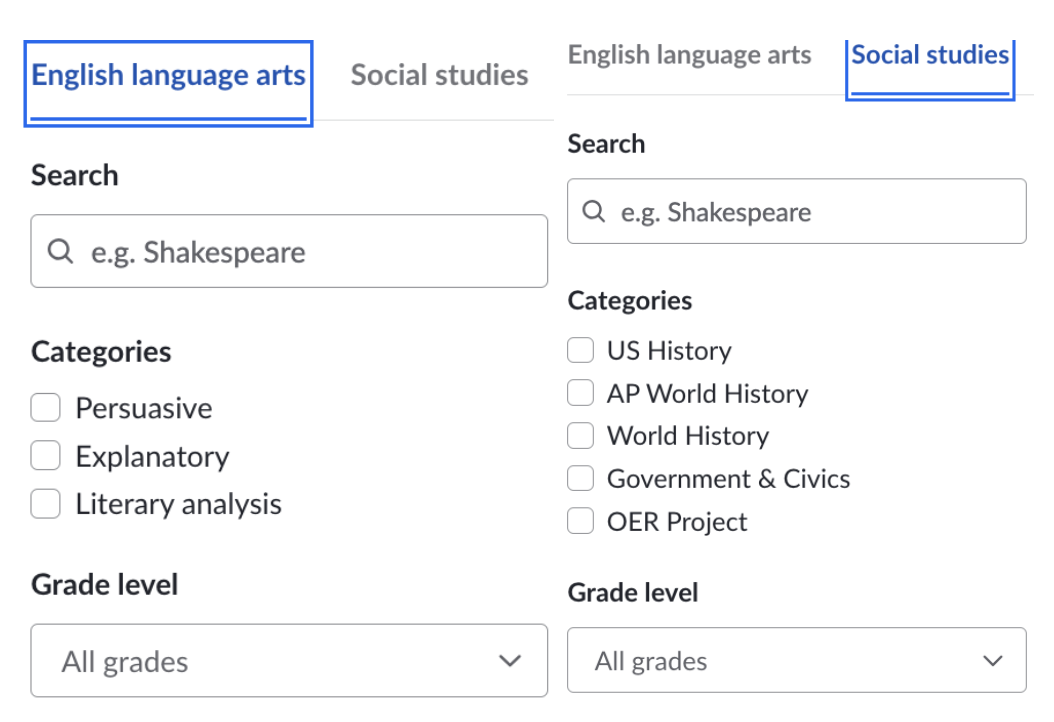Image resolution: width=1054 pixels, height=722 pixels.
Task: Open the Social studies tab on the right panel
Action: pyautogui.click(x=929, y=55)
